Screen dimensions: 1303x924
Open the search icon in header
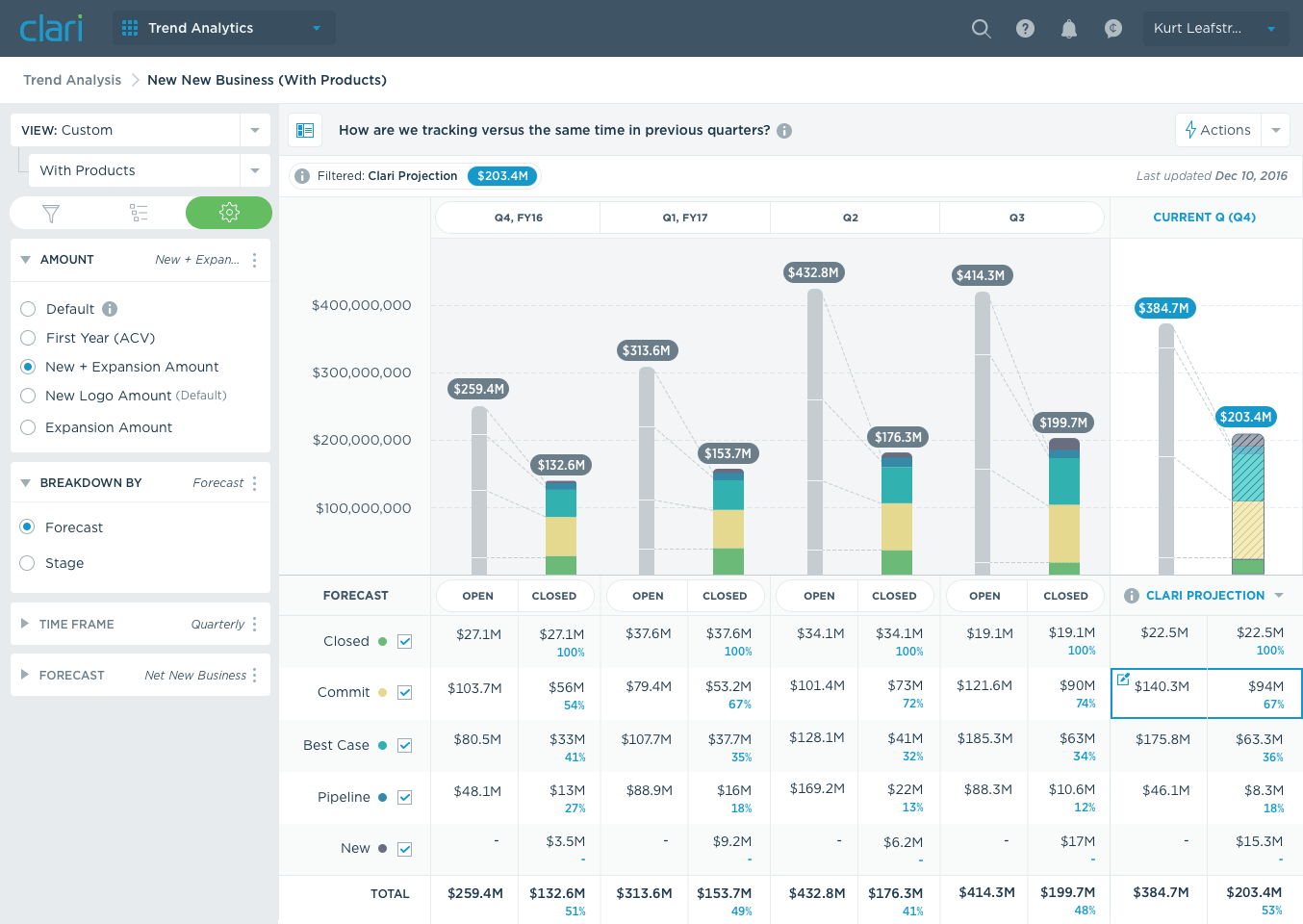coord(981,29)
